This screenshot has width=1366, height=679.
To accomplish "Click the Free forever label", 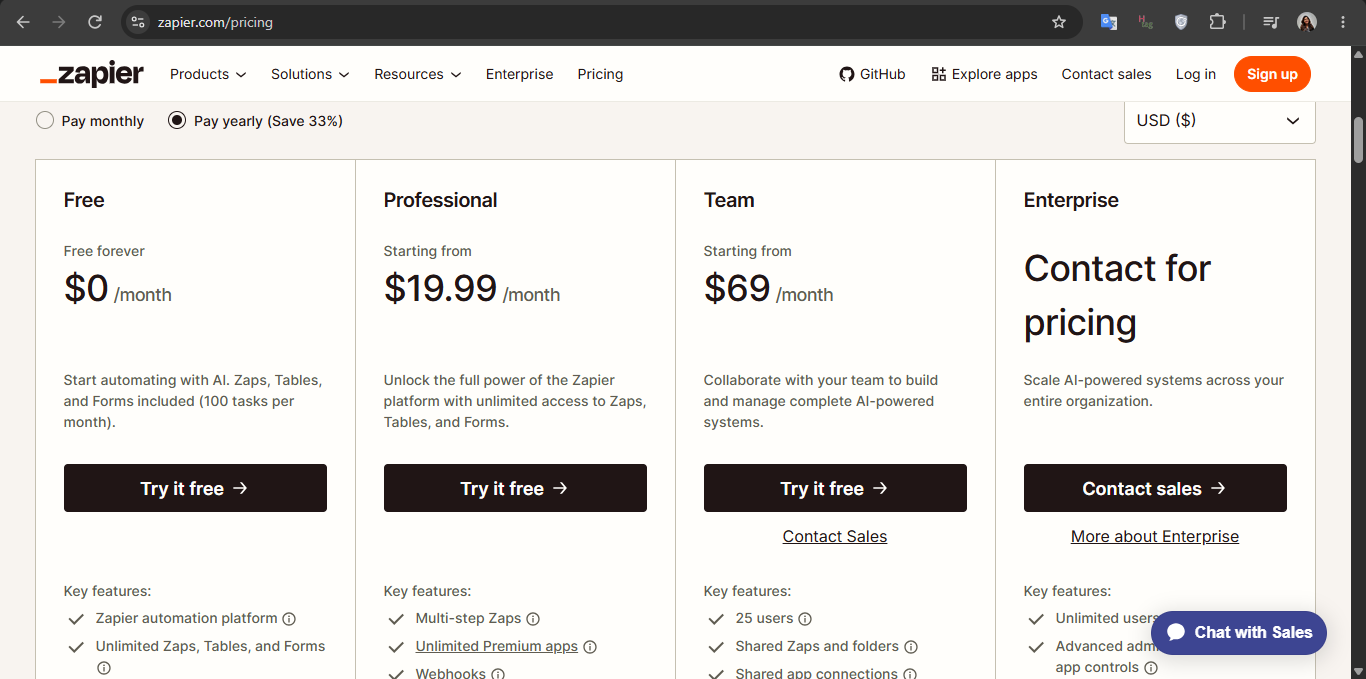I will coord(104,251).
